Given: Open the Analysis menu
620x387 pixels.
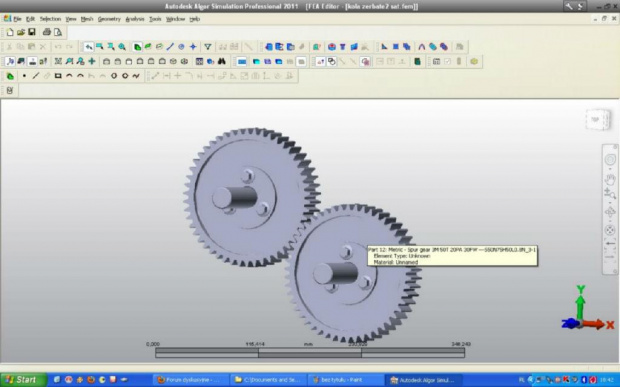Looking at the screenshot, I should pyautogui.click(x=134, y=19).
